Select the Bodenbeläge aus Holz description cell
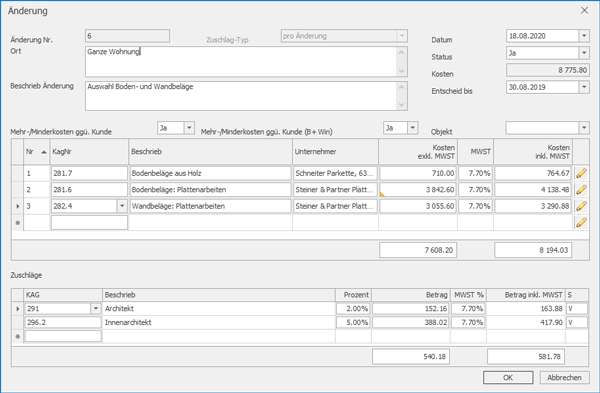The width and height of the screenshot is (600, 393). click(x=210, y=173)
